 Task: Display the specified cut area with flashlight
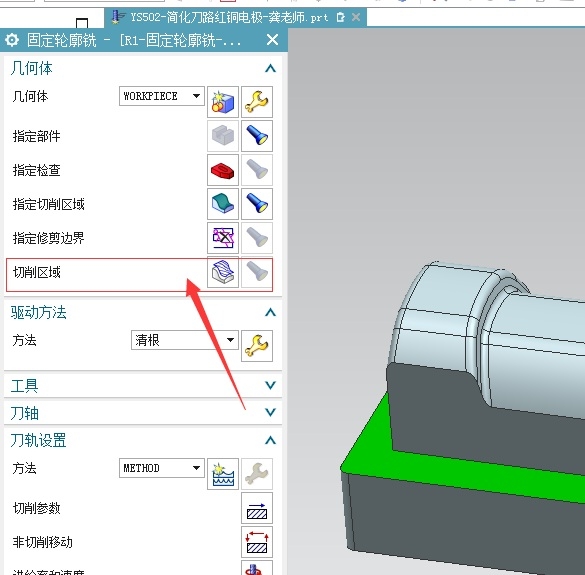pyautogui.click(x=257, y=204)
